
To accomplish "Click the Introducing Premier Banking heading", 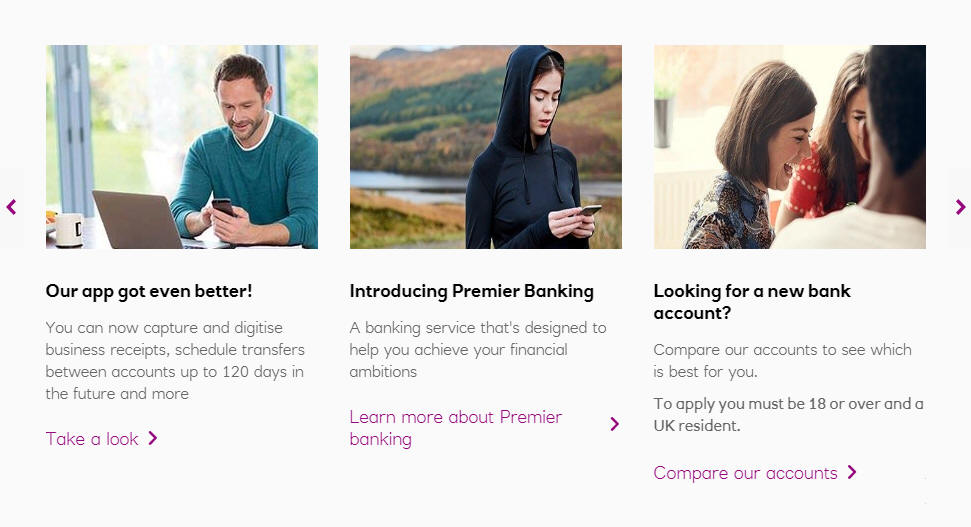I will 471,292.
